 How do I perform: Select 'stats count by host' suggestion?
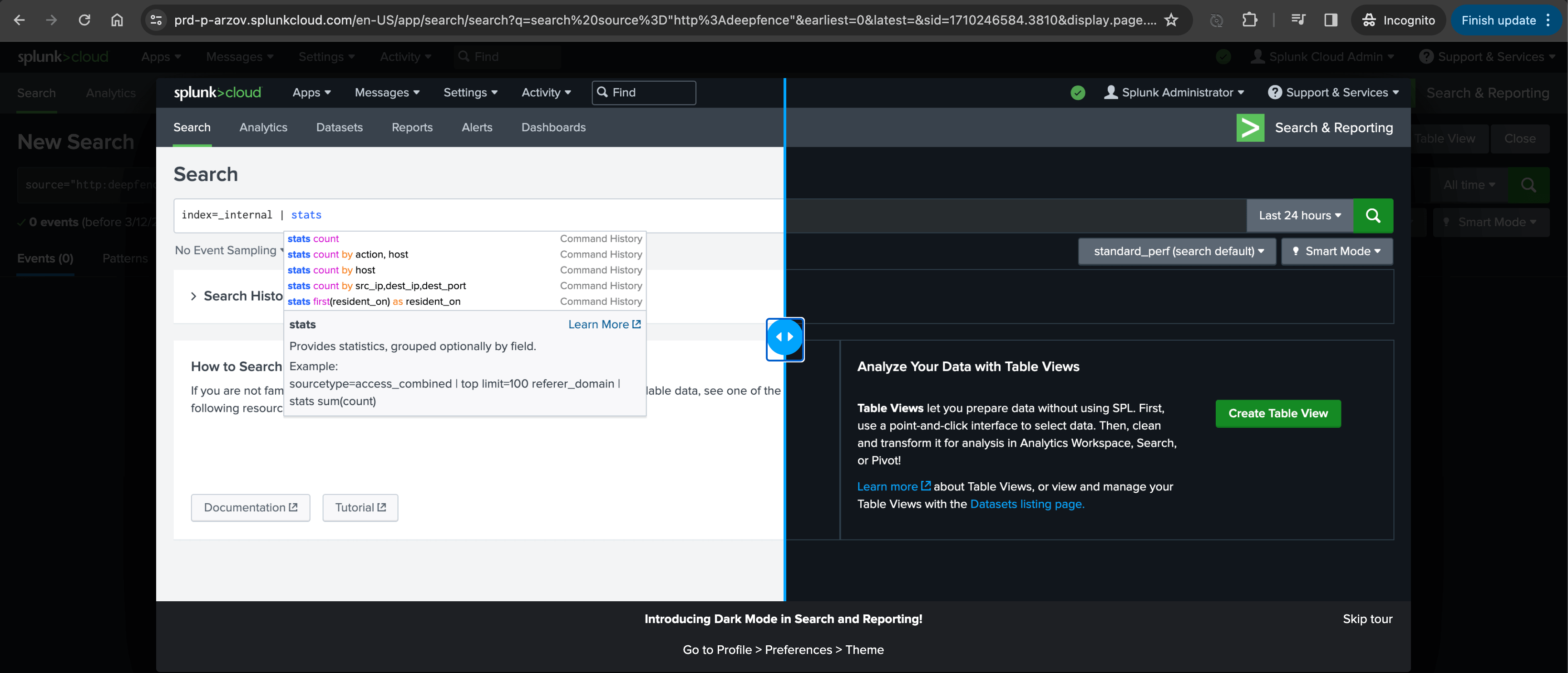464,270
